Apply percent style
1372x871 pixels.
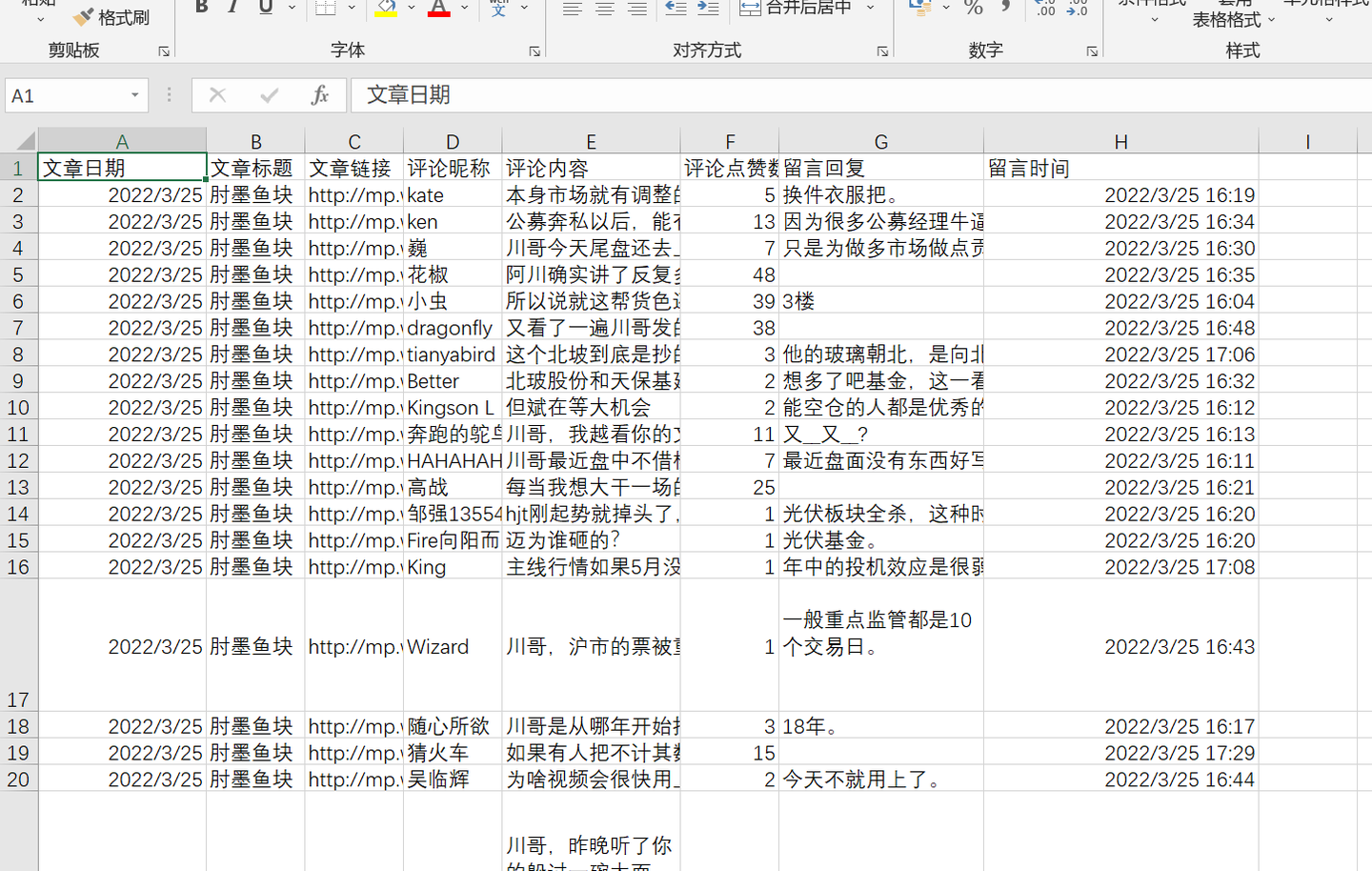[973, 8]
